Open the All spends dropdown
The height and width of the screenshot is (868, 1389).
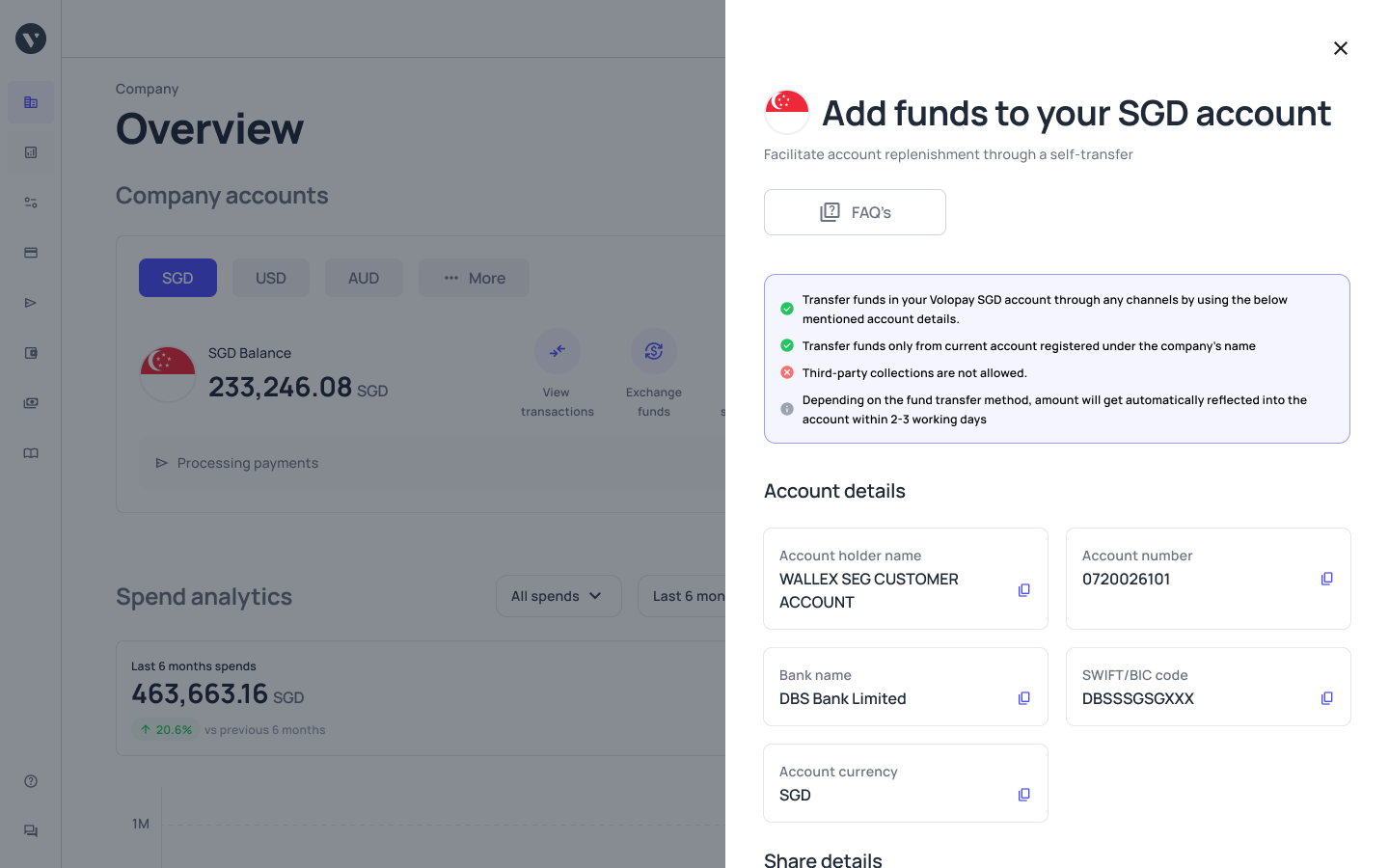pyautogui.click(x=558, y=596)
